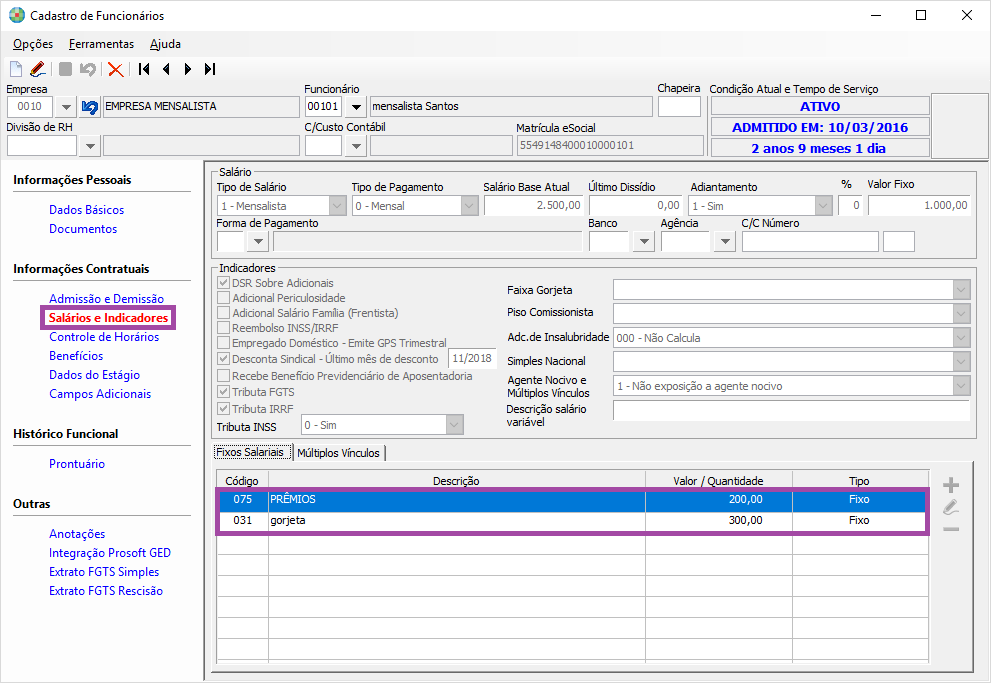Toggle Empregado Doméstico GPS Trimestral checkbox
The height and width of the screenshot is (683, 991).
223,343
